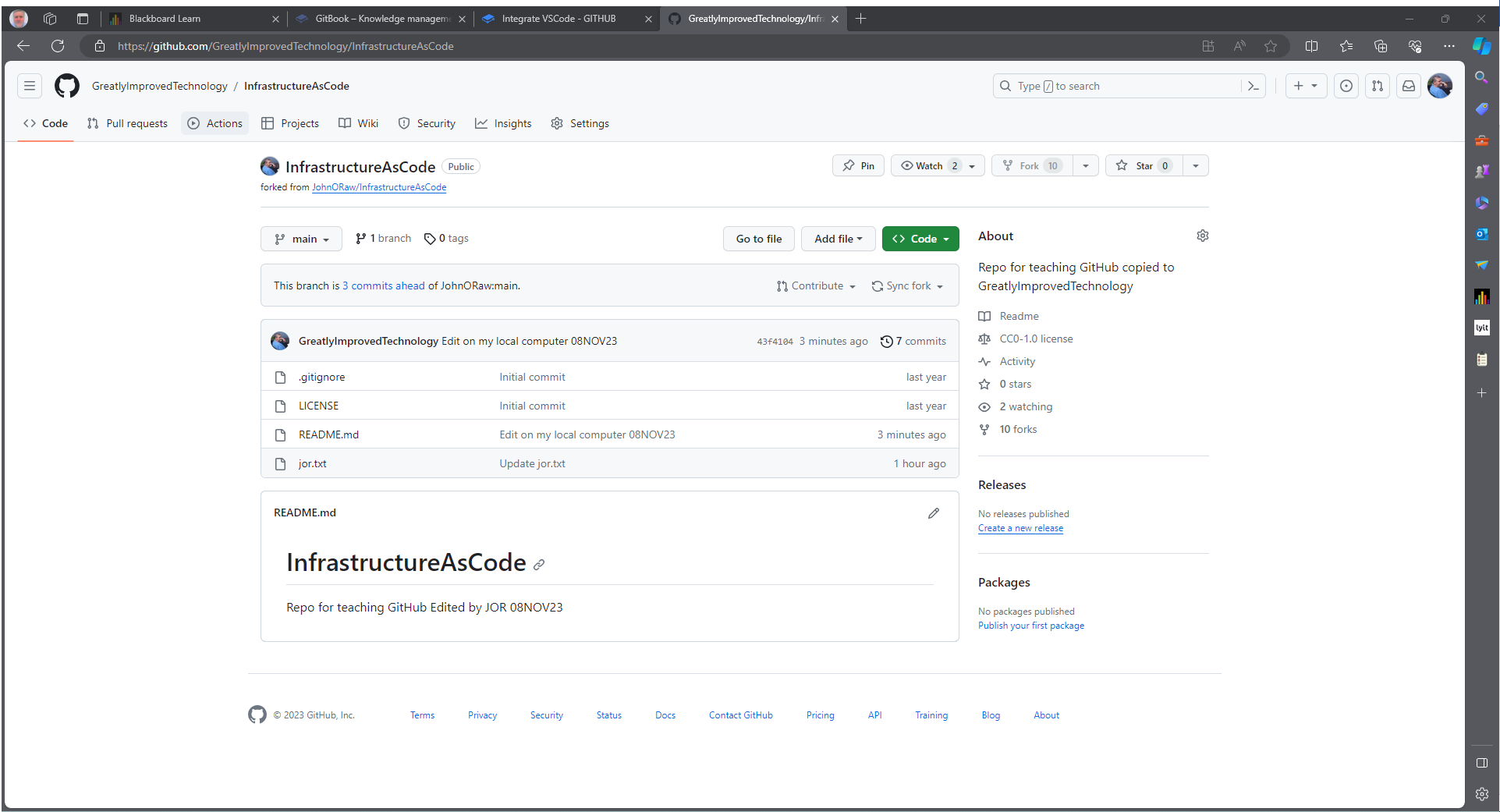This screenshot has width=1500, height=812.
Task: Edit About section with the gear icon
Action: pos(1203,236)
